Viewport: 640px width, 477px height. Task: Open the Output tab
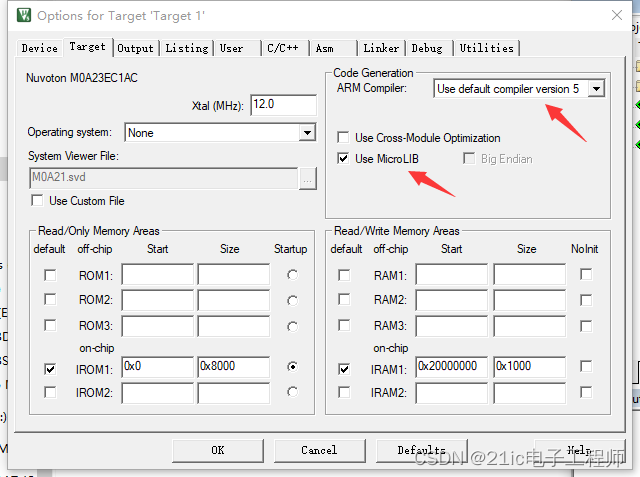(136, 48)
